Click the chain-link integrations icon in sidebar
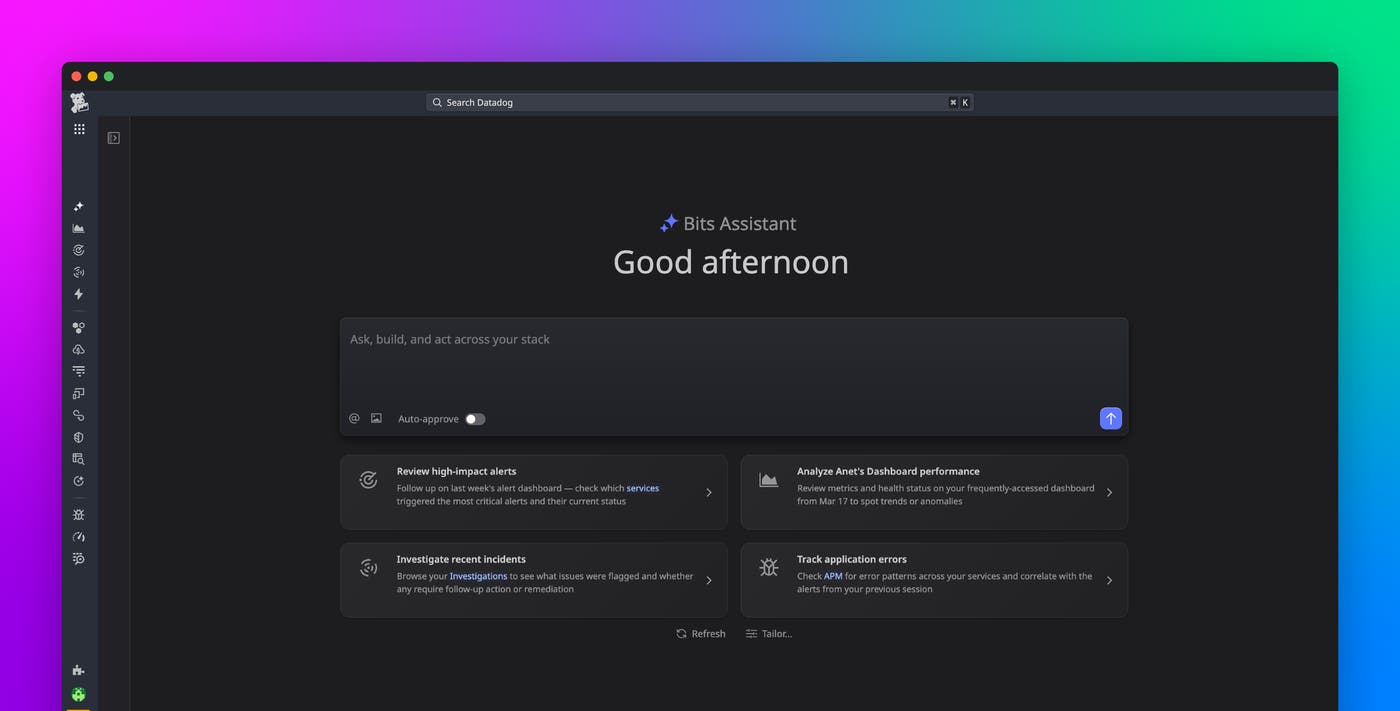The width and height of the screenshot is (1400, 711). 78,415
